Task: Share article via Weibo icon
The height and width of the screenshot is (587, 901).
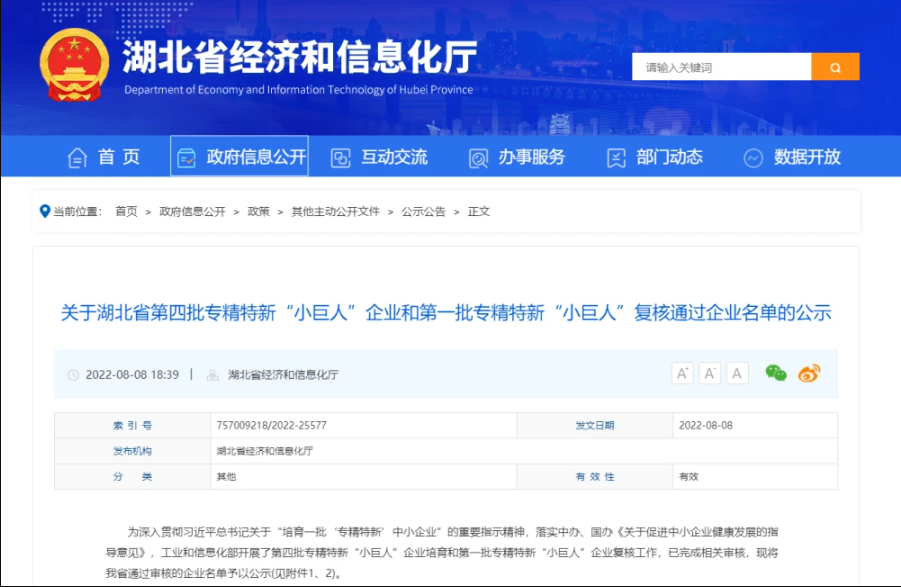Action: click(809, 373)
